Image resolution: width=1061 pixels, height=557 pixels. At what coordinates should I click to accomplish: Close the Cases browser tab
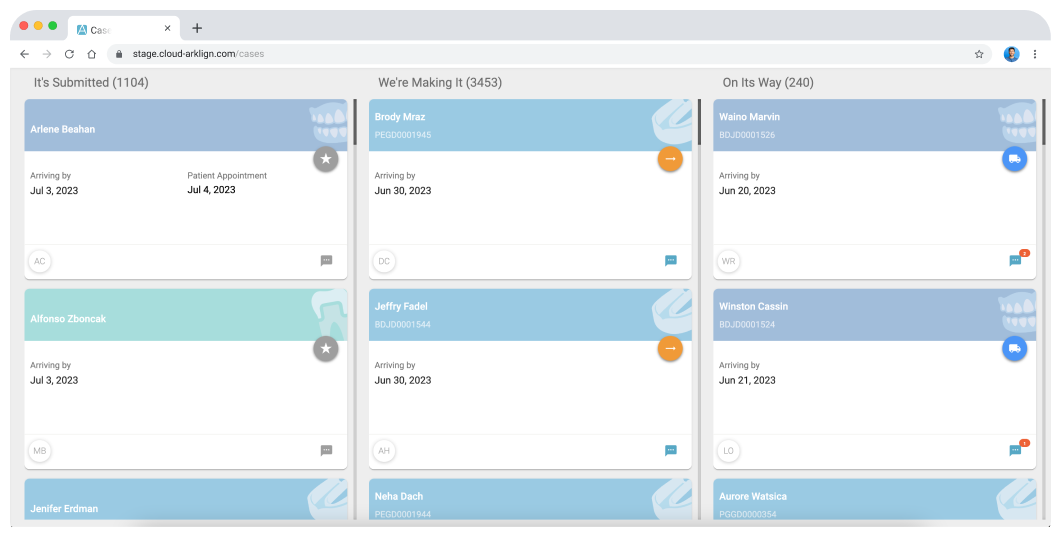168,28
